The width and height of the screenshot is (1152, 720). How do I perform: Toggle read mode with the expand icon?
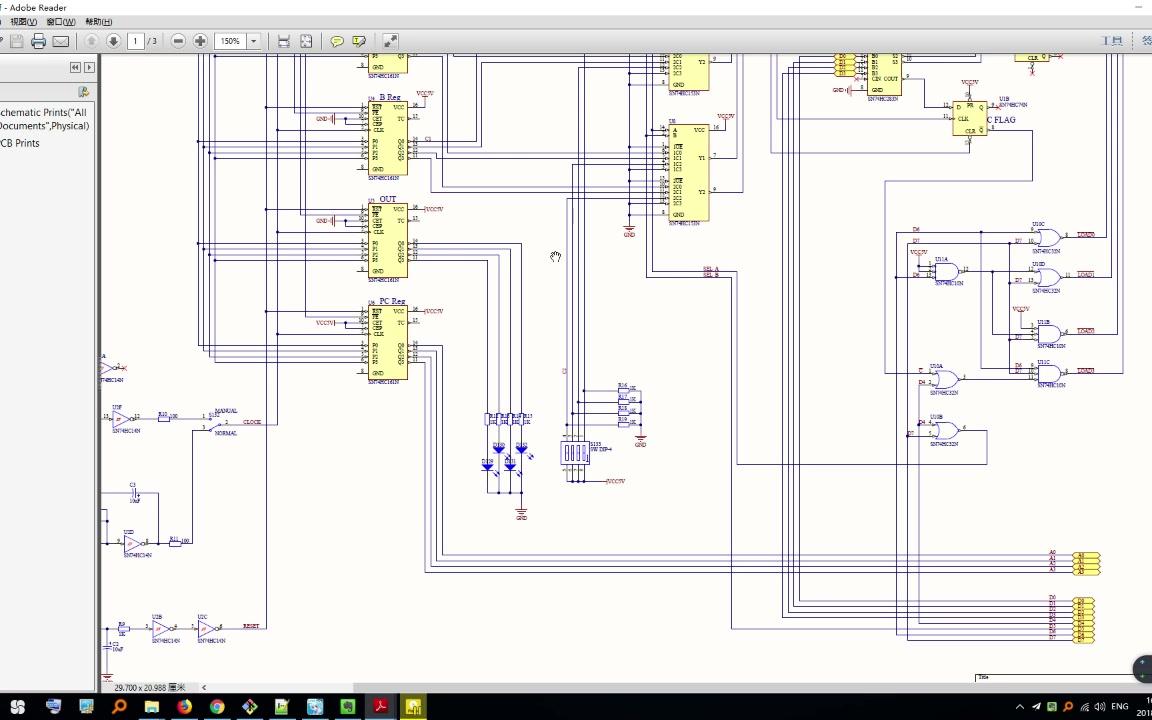(390, 41)
